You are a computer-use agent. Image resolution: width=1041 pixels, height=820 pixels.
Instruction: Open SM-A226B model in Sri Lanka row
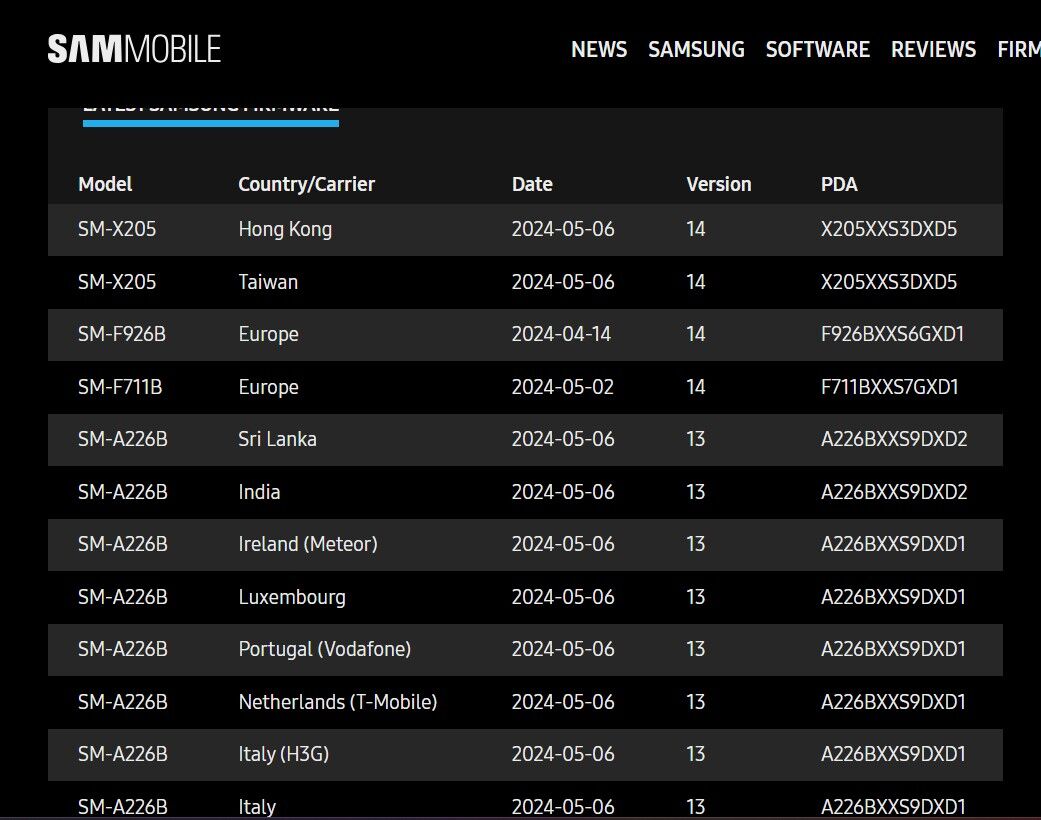(x=122, y=439)
